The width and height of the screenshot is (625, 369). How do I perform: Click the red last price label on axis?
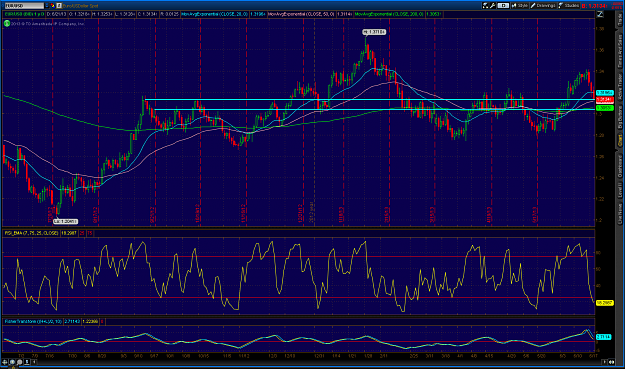605,99
